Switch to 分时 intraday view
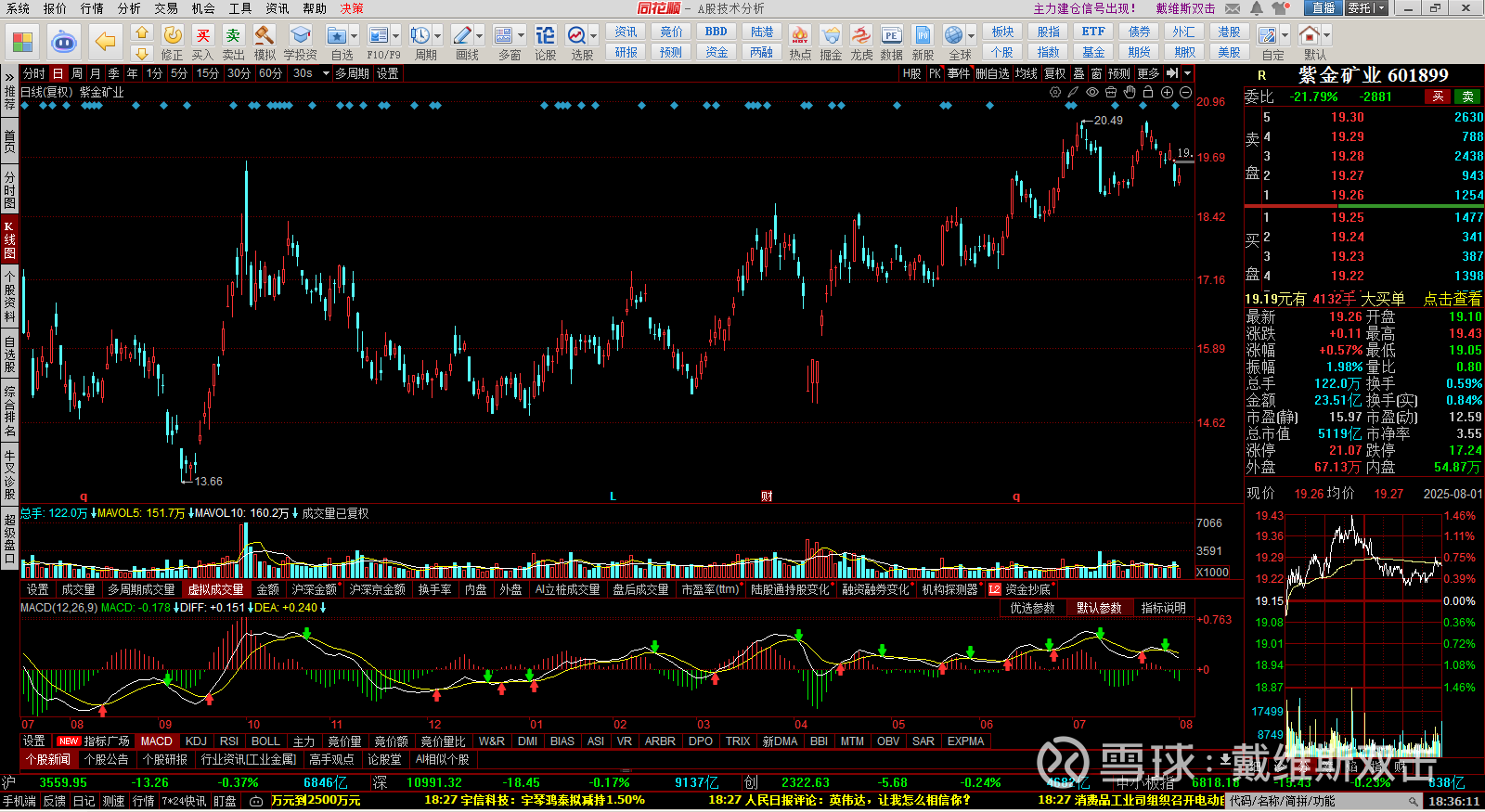This screenshot has width=1485, height=812. pyautogui.click(x=34, y=73)
